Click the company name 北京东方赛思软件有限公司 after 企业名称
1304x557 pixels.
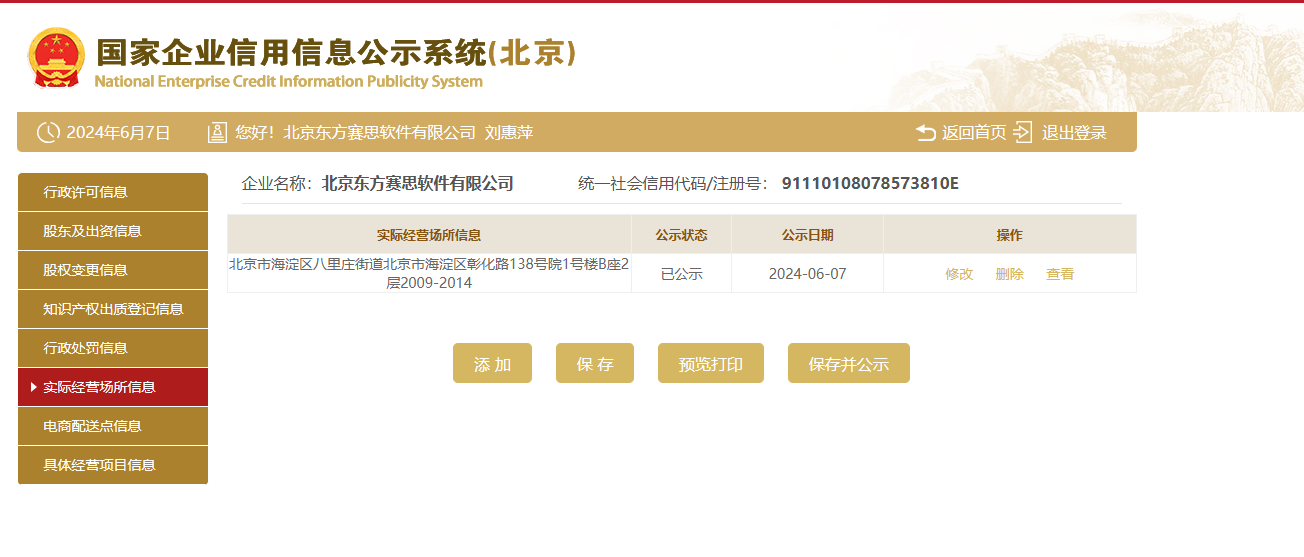pos(418,183)
